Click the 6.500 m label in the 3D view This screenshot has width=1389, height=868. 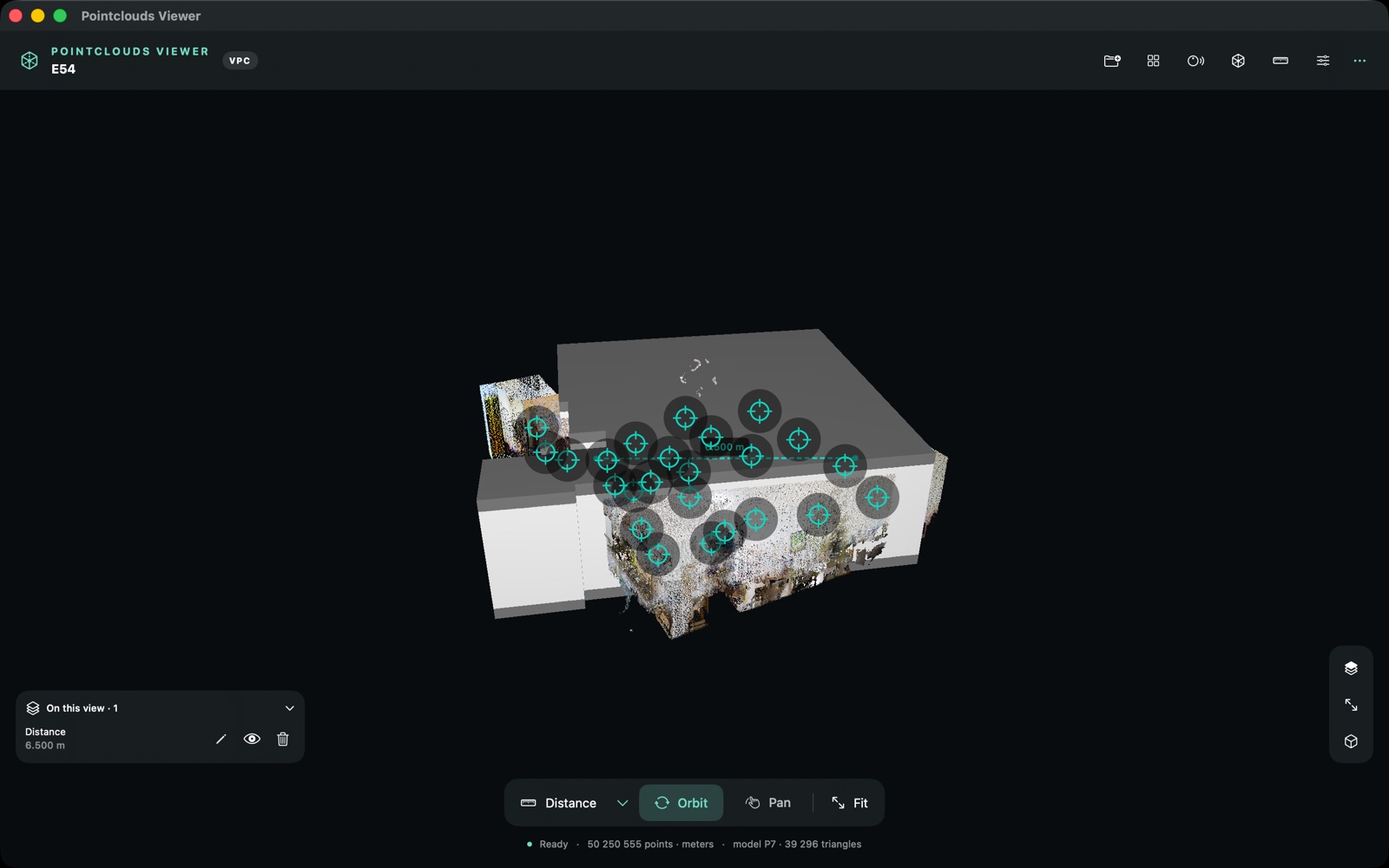coord(722,447)
